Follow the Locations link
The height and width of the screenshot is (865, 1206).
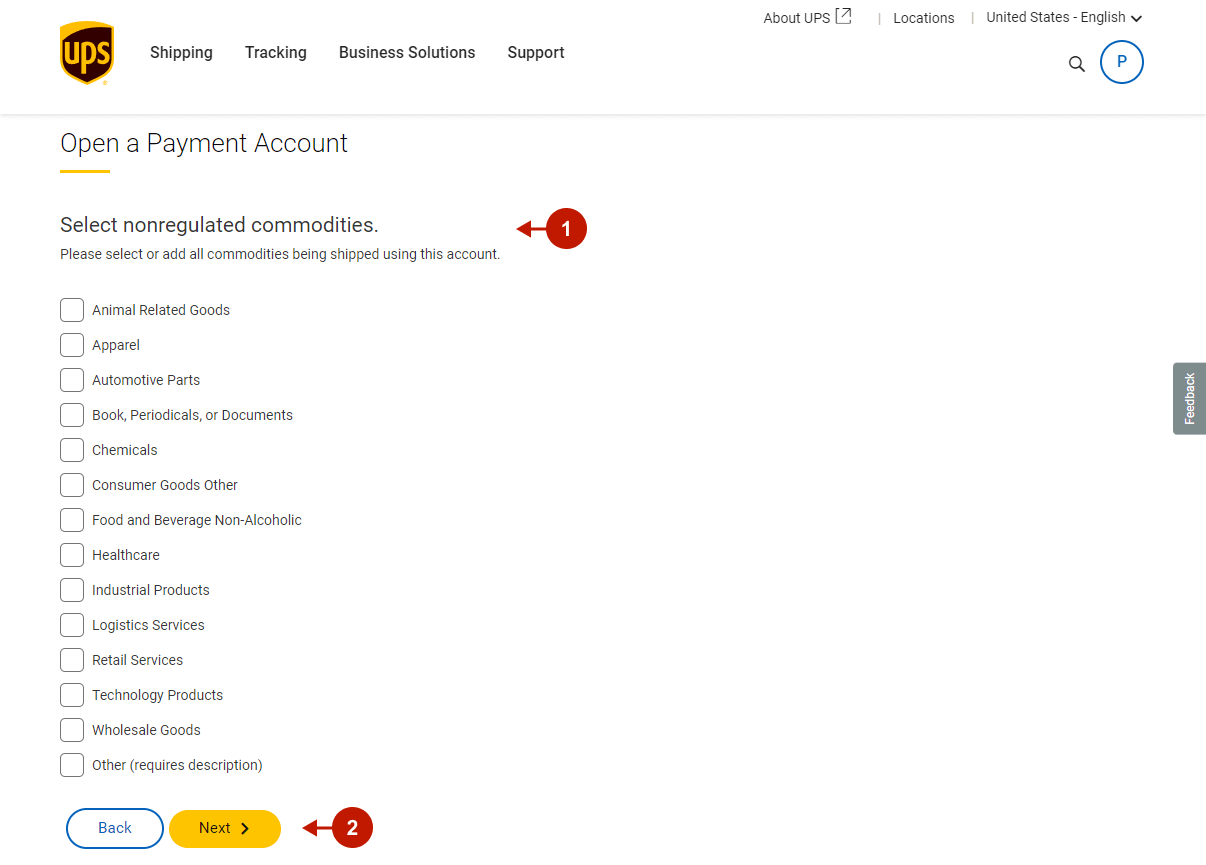pos(923,18)
